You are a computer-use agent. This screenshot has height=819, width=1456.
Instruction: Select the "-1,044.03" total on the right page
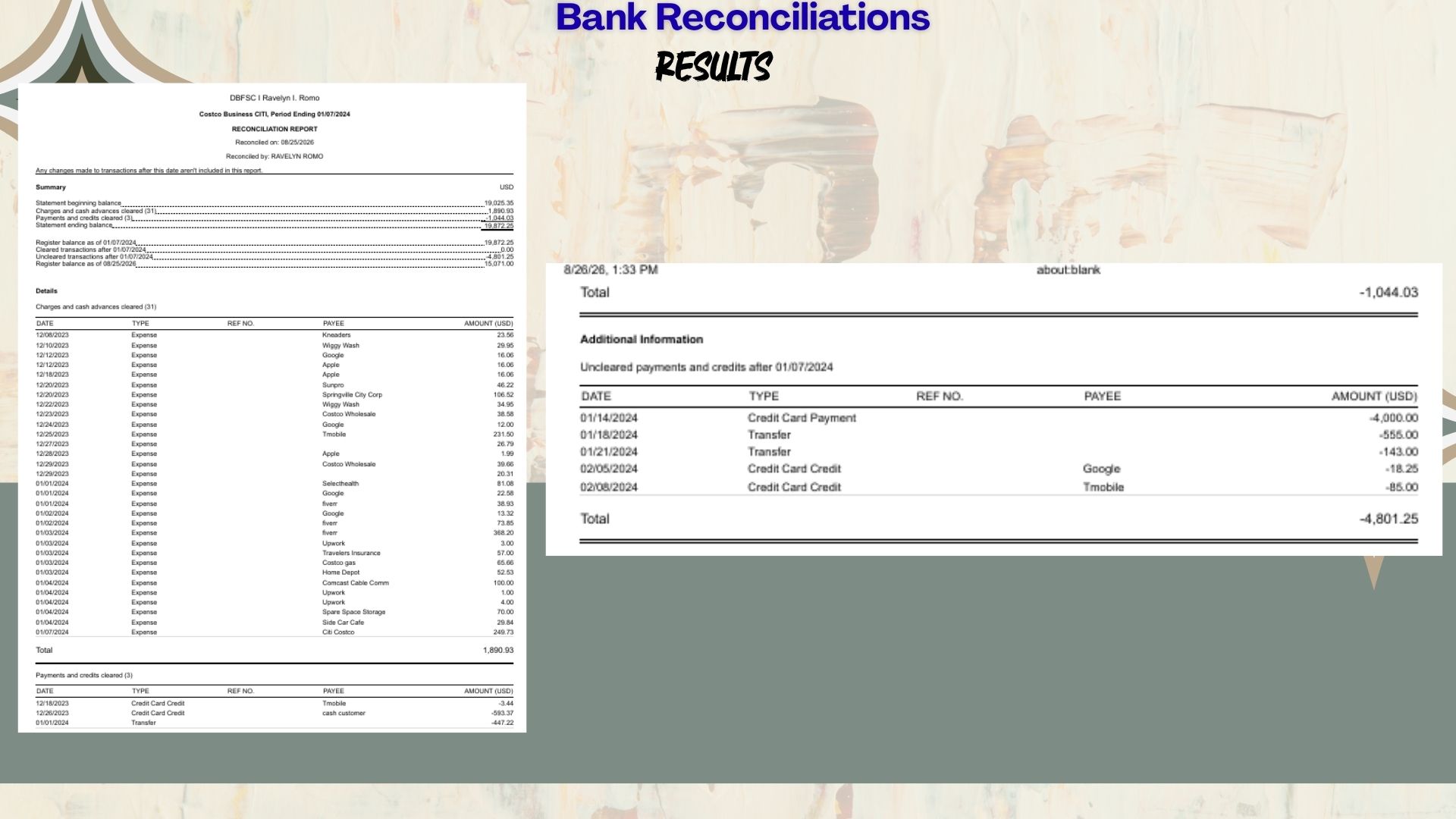click(1389, 293)
